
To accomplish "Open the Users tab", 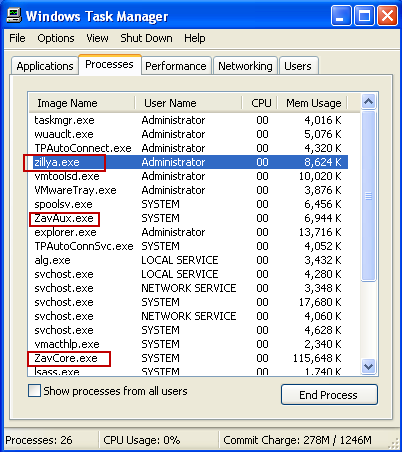I will 298,66.
